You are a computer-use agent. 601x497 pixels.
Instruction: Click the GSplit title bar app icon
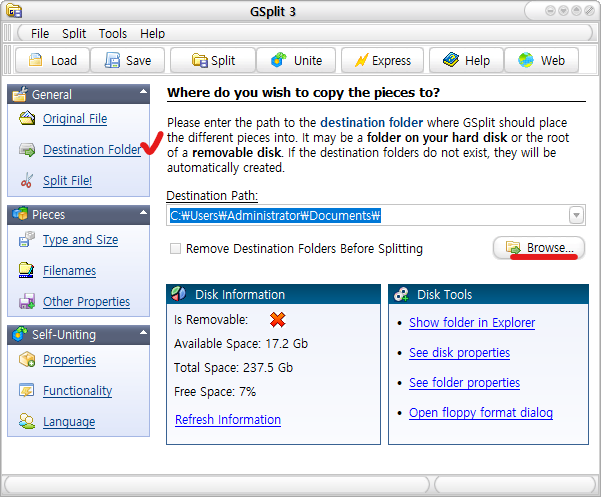click(x=14, y=11)
